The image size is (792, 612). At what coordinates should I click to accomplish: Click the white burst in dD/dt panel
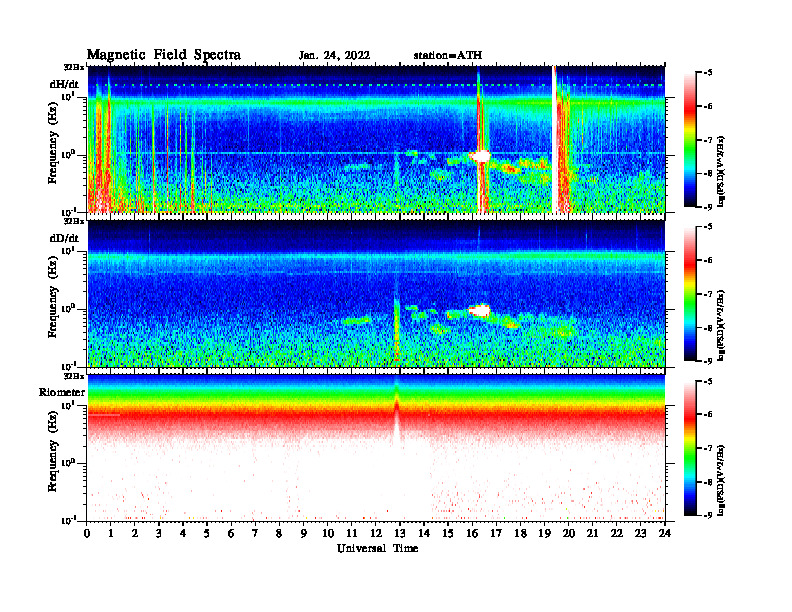click(480, 310)
